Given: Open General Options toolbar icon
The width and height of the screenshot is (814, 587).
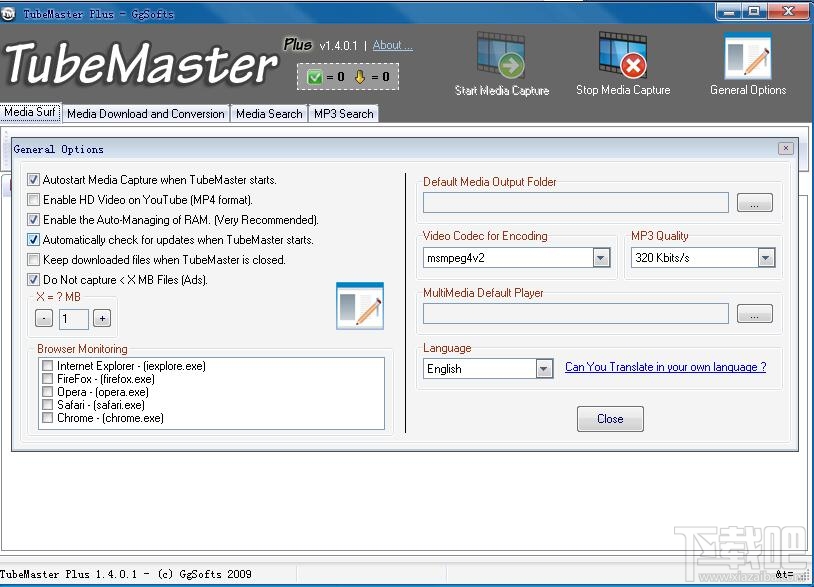Looking at the screenshot, I should [x=748, y=56].
